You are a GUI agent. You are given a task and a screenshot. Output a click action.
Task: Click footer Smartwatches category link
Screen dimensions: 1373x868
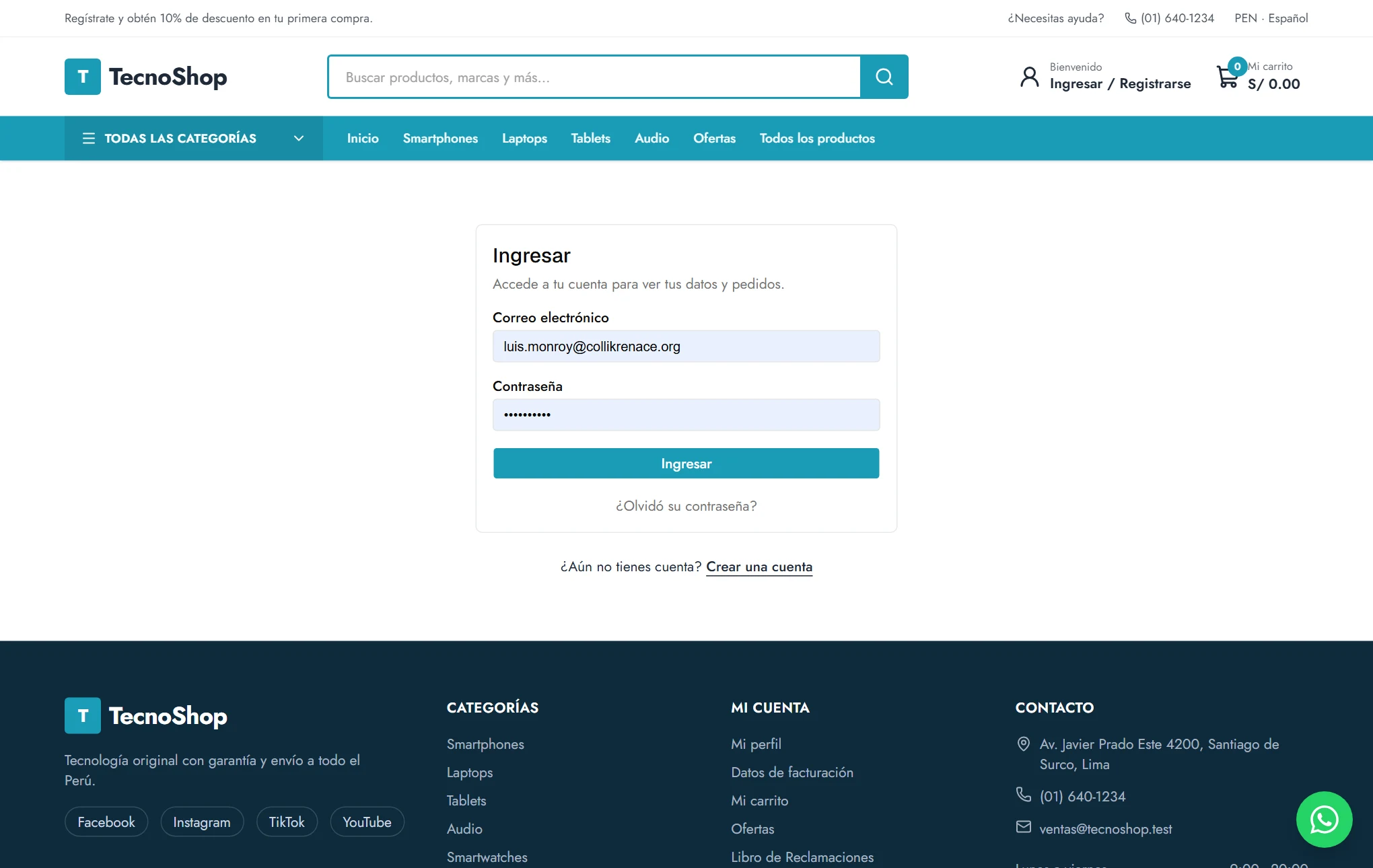[487, 857]
